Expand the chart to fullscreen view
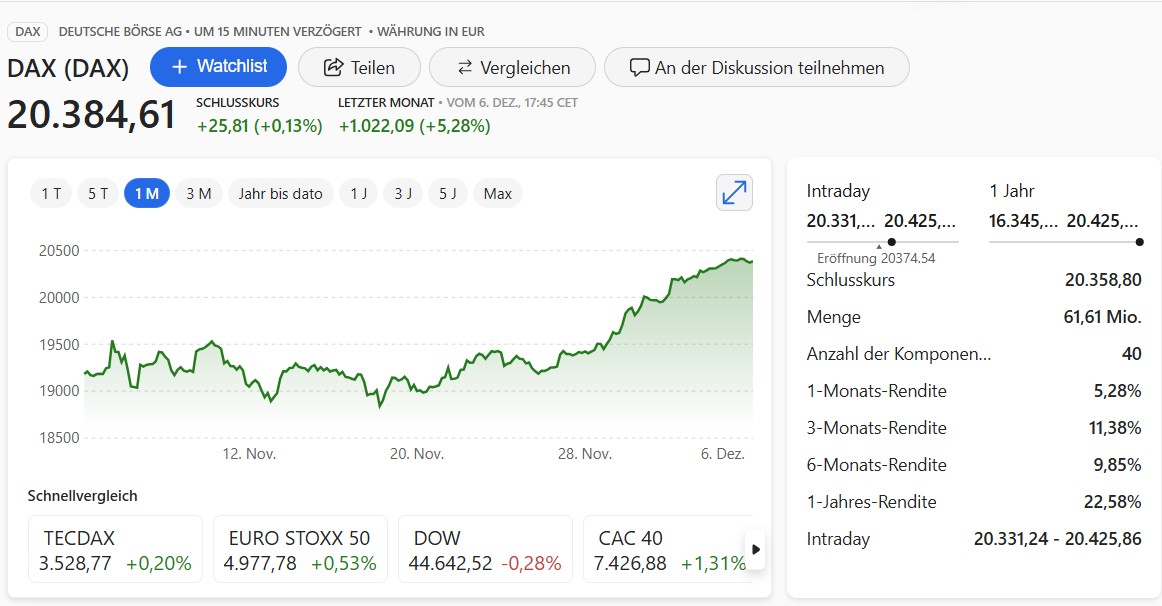Screen dimensions: 1162x606 (x=734, y=193)
